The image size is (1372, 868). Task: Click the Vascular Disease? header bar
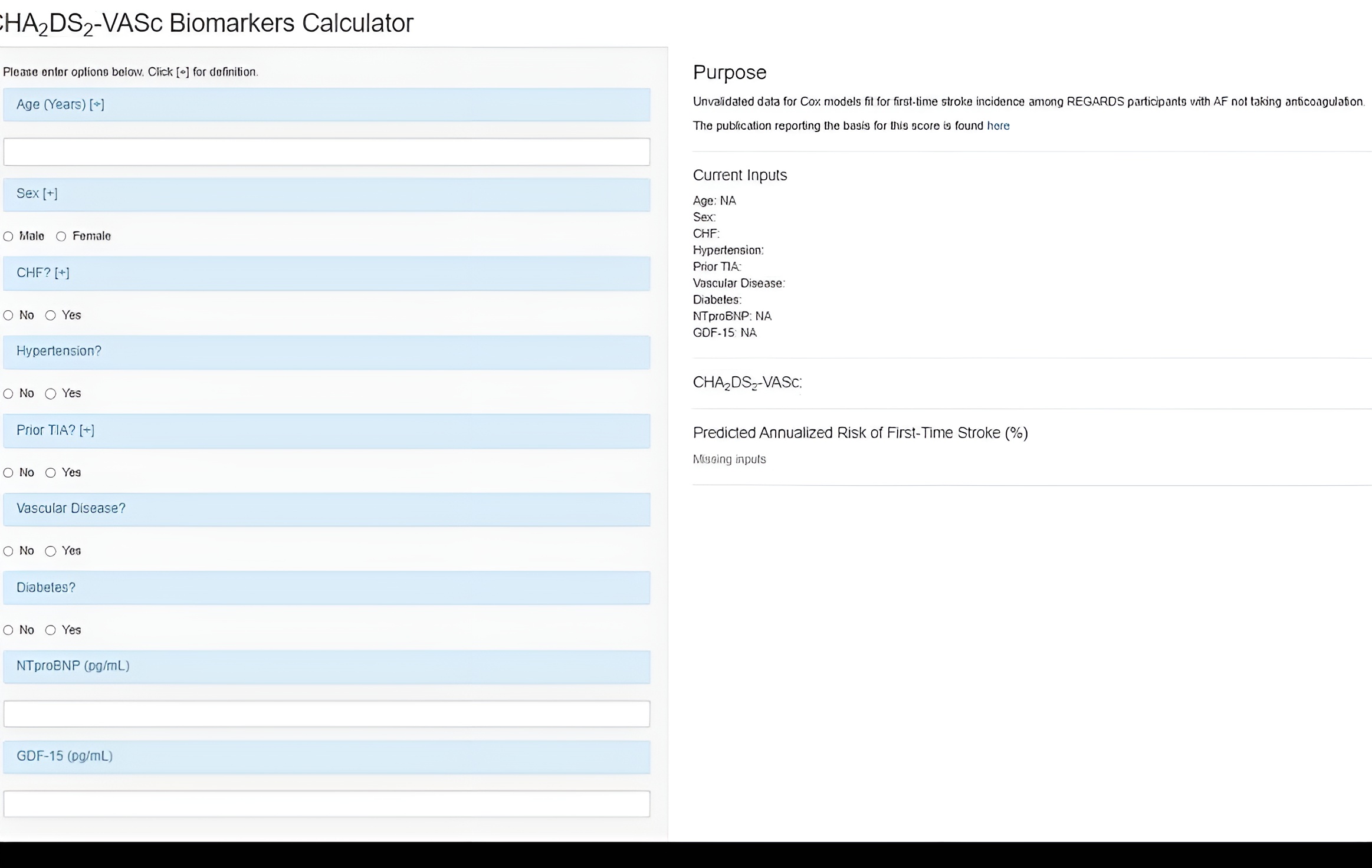click(327, 509)
